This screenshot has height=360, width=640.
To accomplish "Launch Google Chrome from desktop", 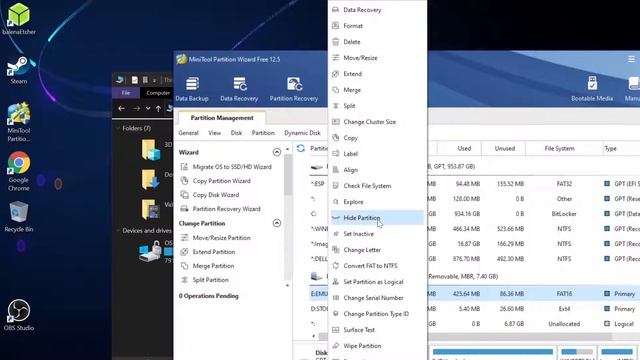I will [18, 171].
